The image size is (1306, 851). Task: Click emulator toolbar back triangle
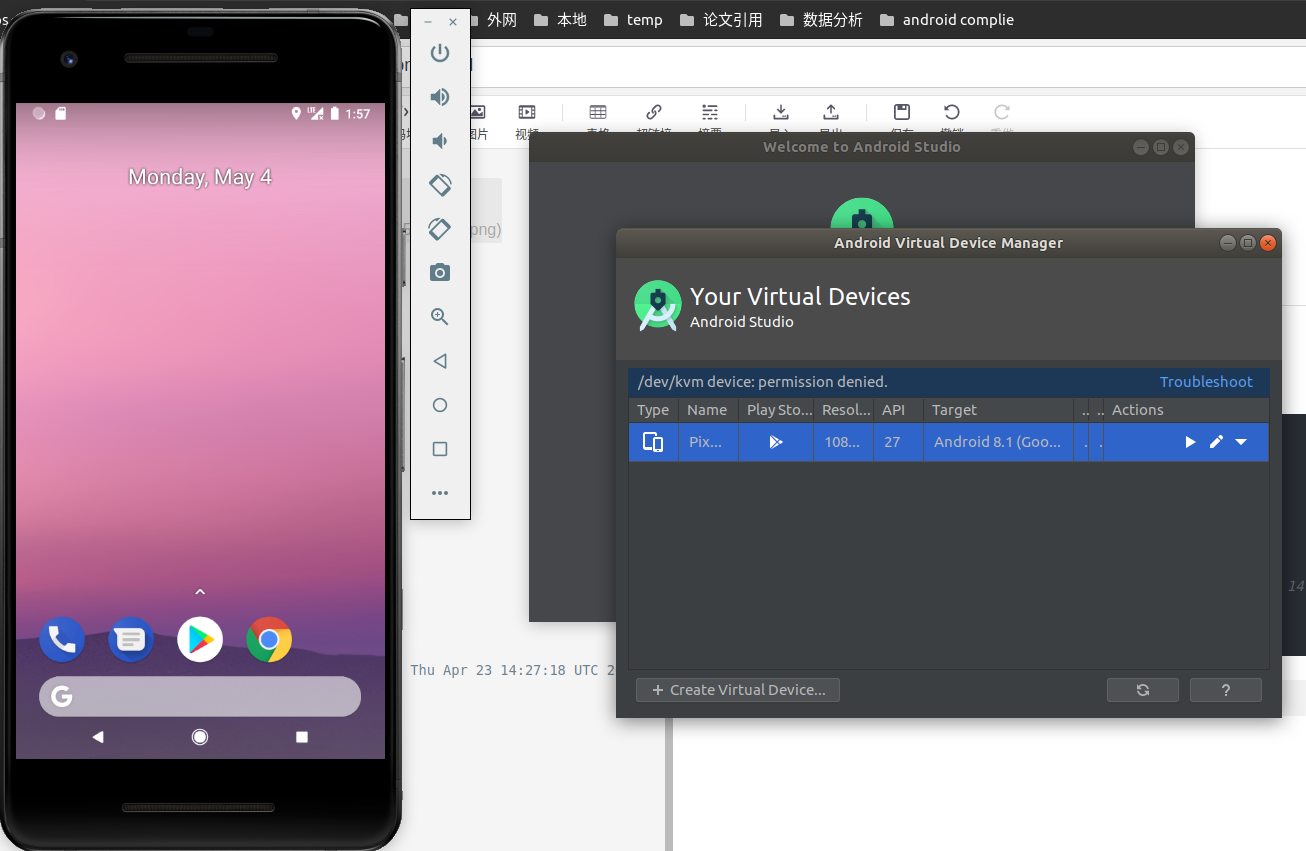tap(440, 361)
